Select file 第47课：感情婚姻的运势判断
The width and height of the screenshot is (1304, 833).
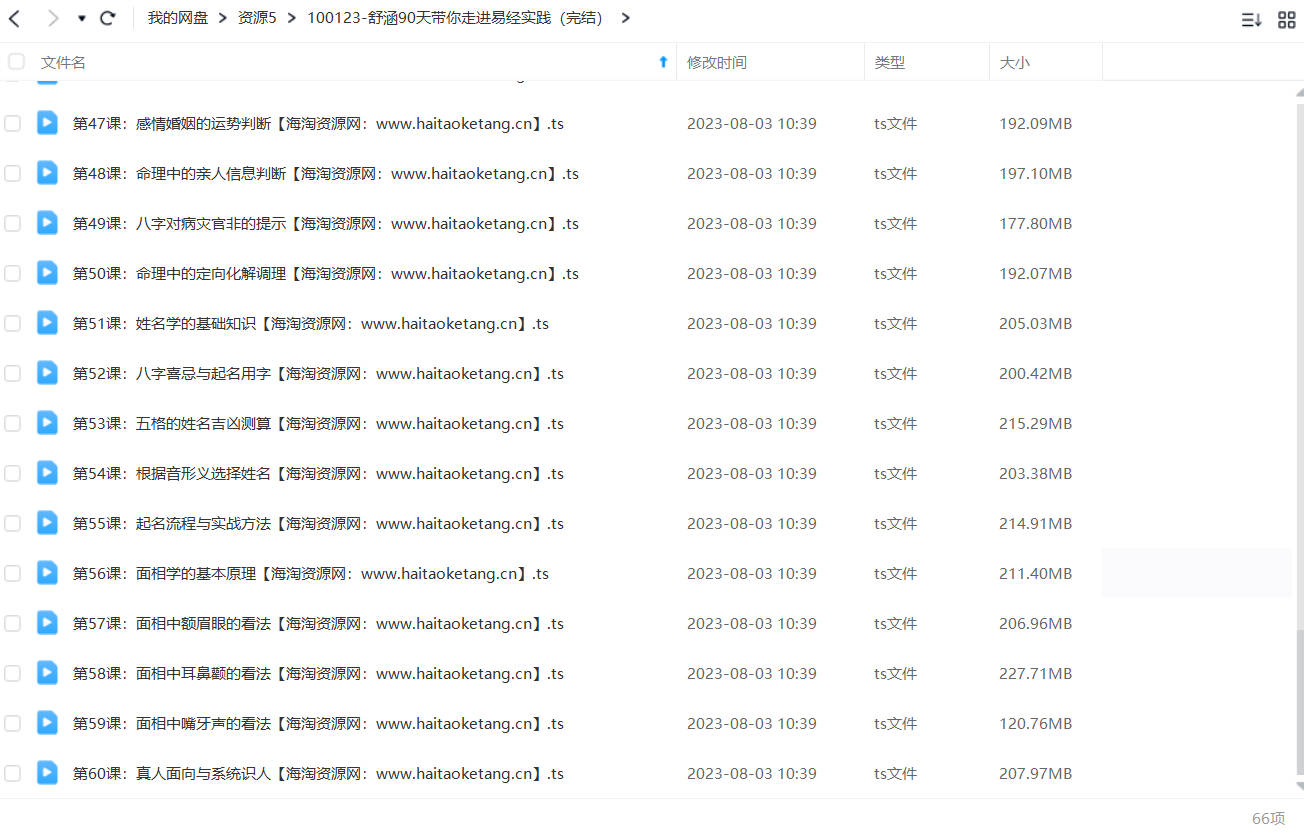[318, 123]
